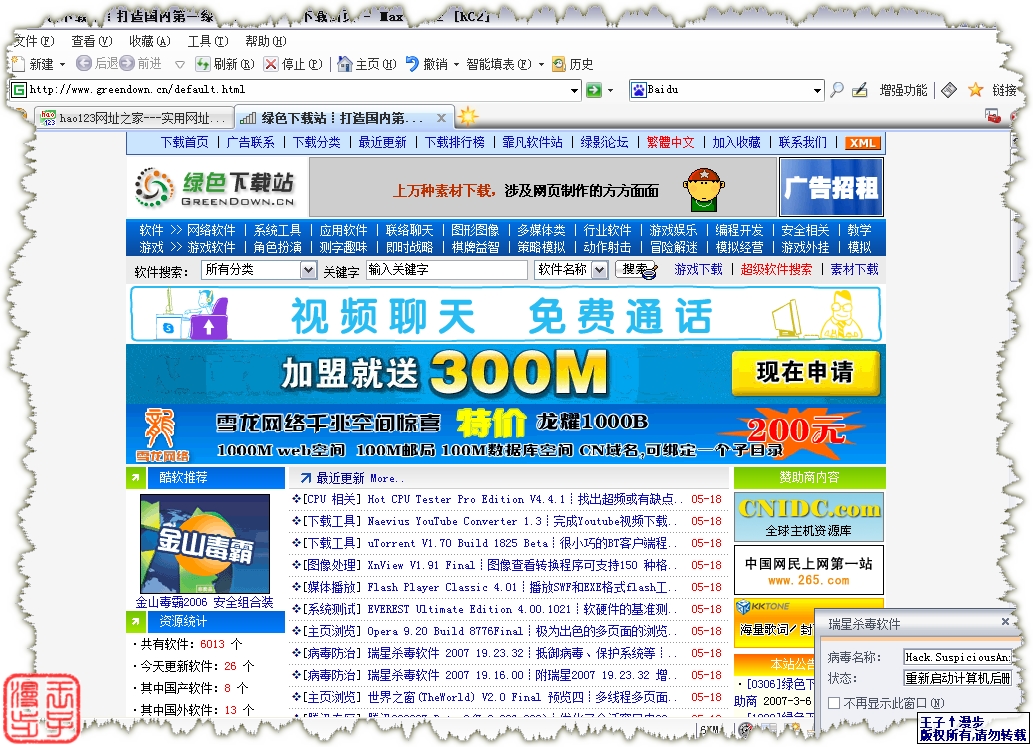Click the highlight pen icon beside search
The width and height of the screenshot is (1033, 747).
coord(860,90)
